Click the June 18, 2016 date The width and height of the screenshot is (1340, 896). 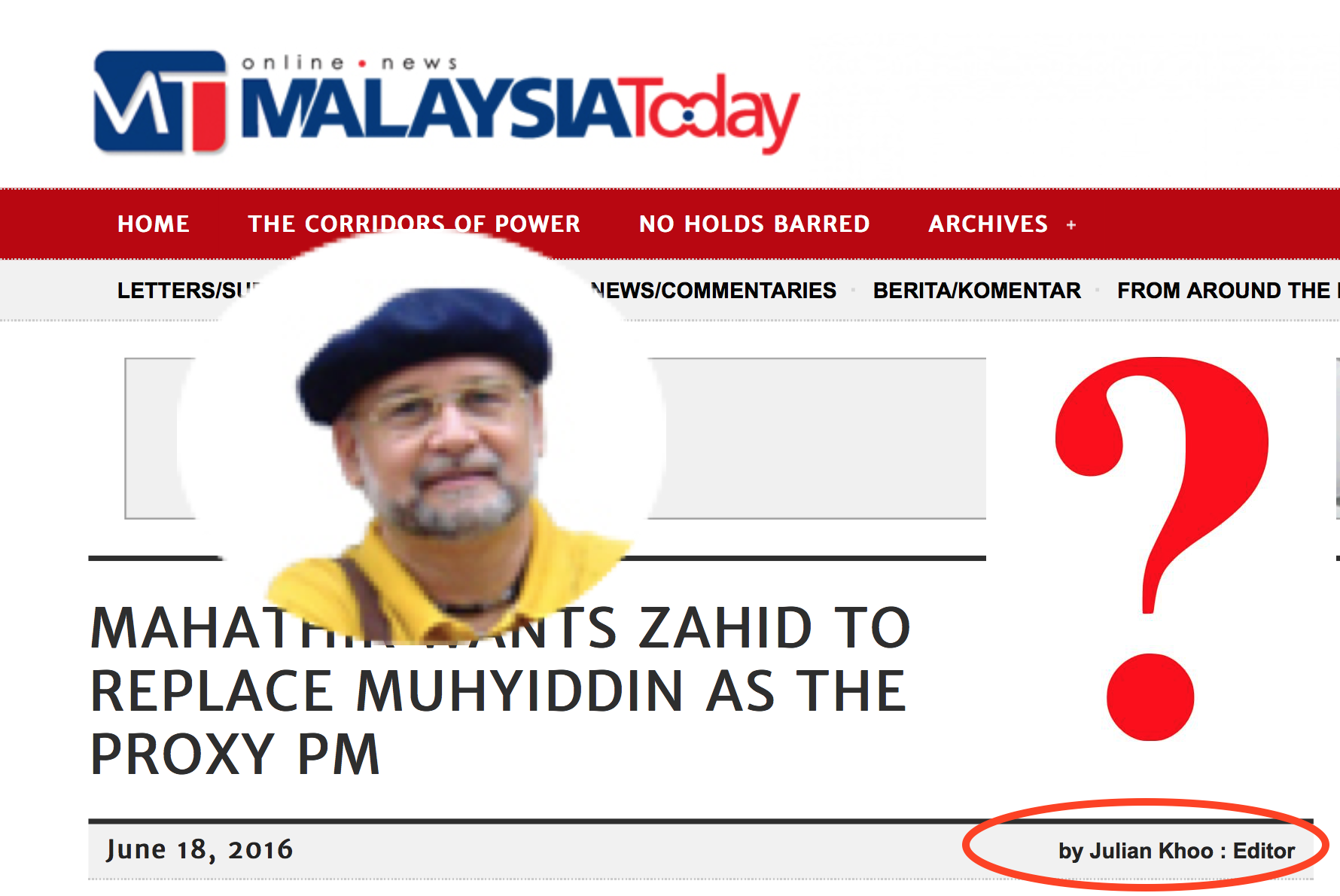[199, 849]
